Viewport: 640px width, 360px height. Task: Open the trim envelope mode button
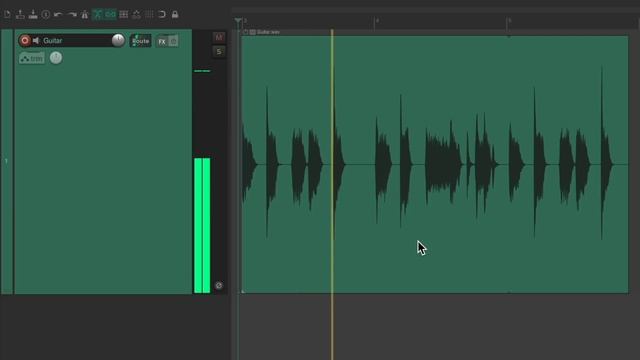click(x=32, y=58)
